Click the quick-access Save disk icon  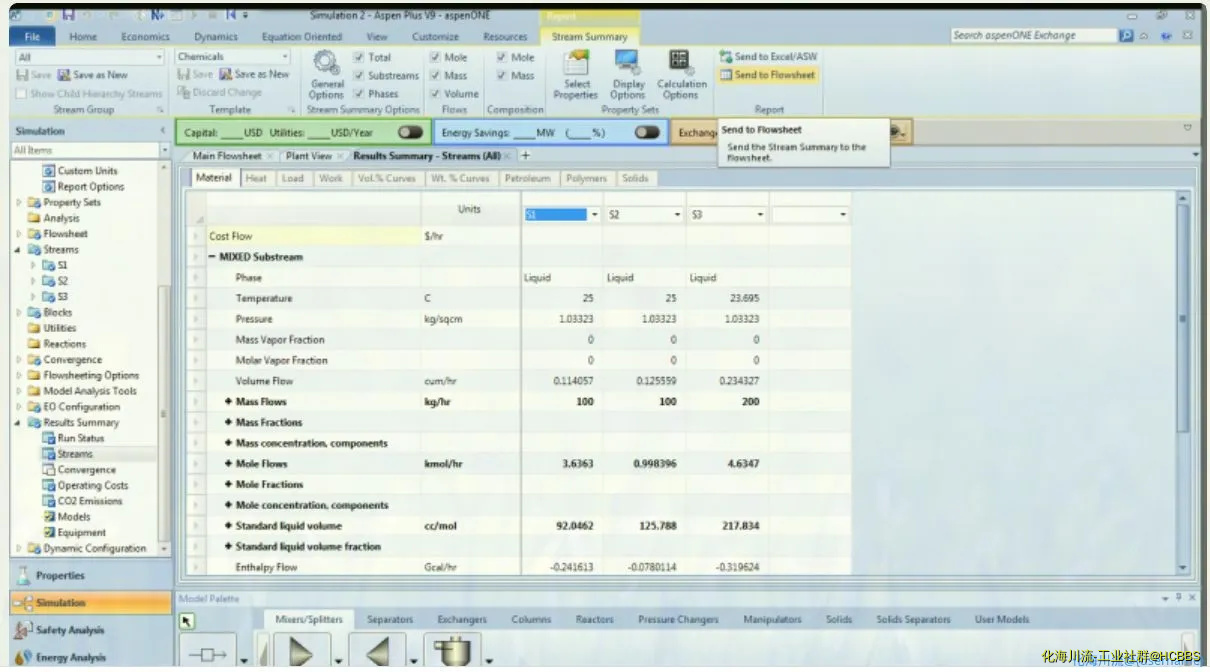[68, 16]
